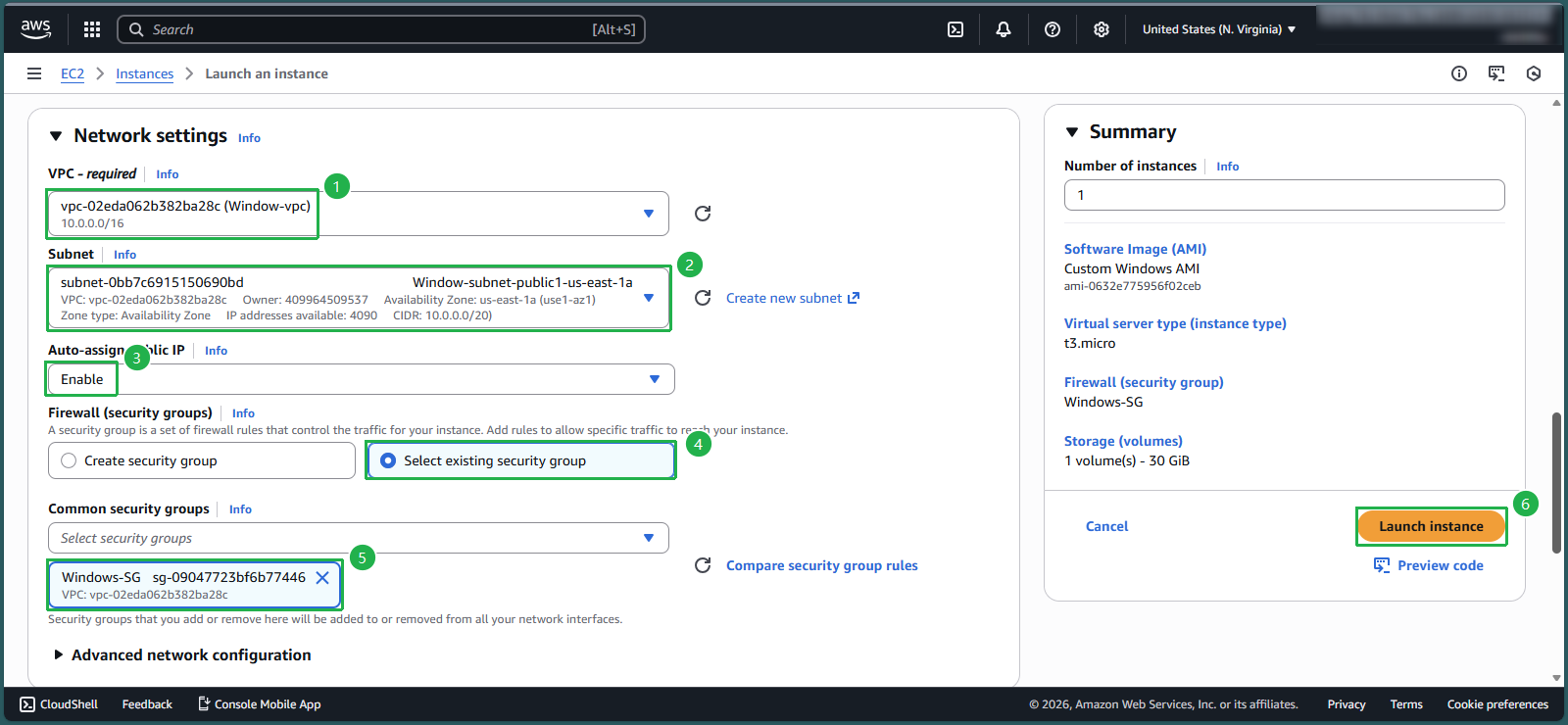Go to Instances breadcrumb
The width and height of the screenshot is (1568, 725).
pos(145,73)
